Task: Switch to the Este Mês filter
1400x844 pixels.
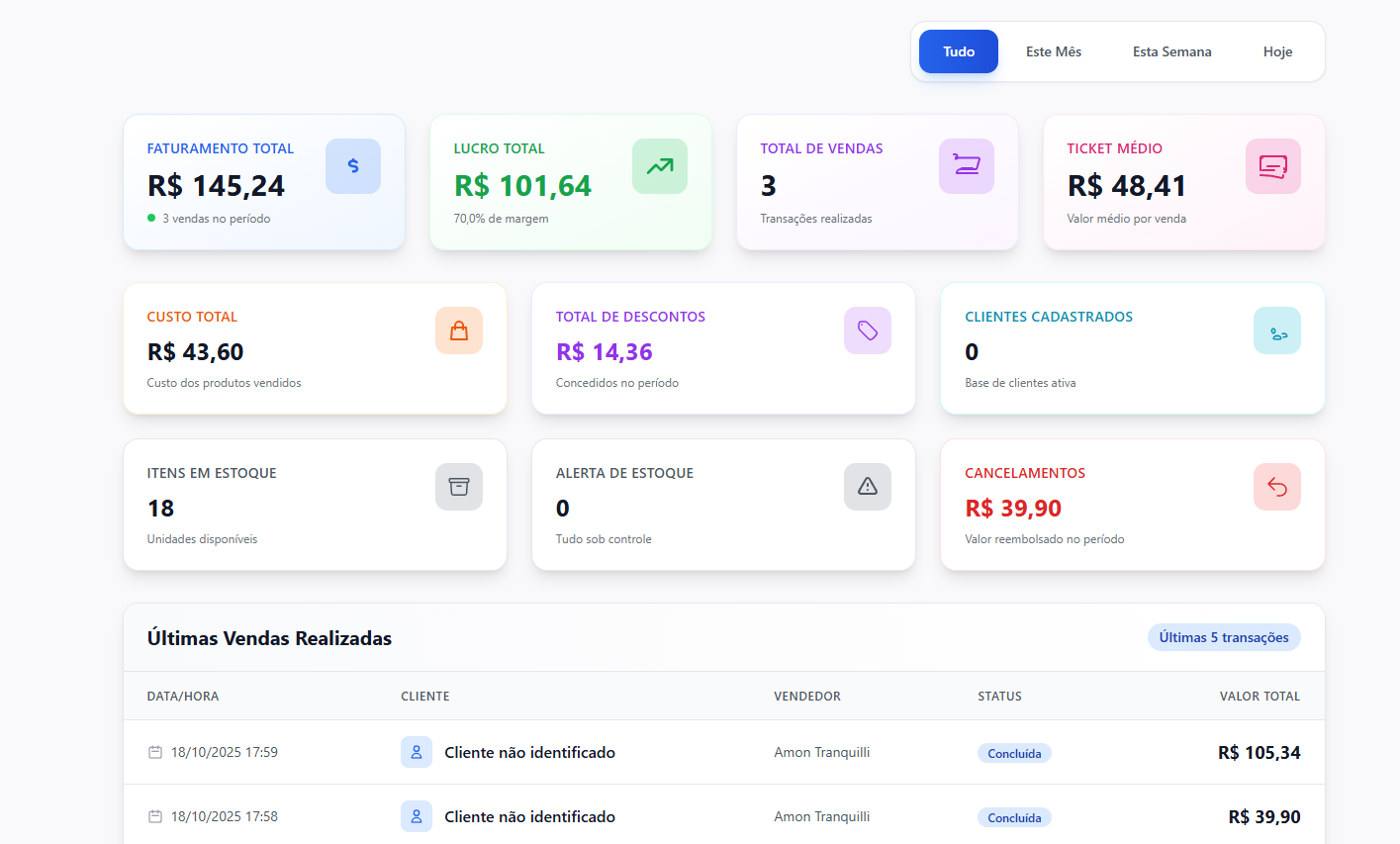Action: [1053, 51]
